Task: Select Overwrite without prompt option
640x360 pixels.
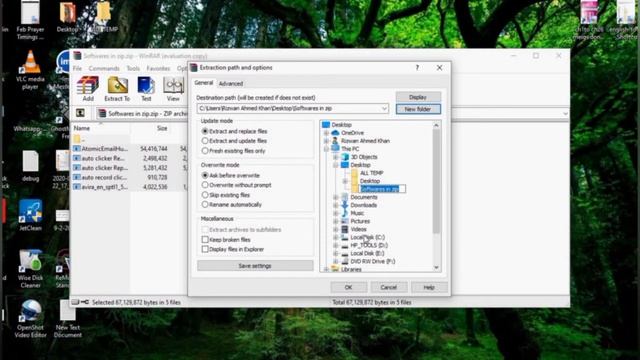Action: click(x=237, y=185)
